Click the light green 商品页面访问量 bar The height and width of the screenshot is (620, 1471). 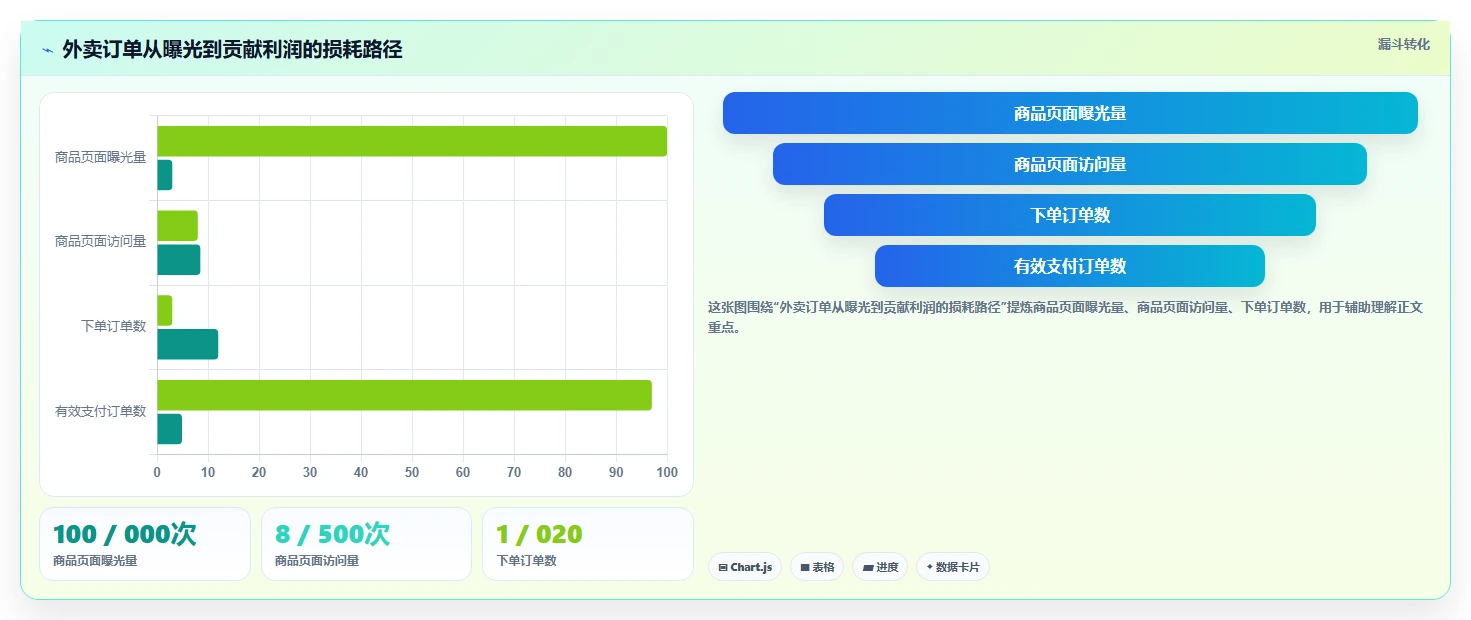click(177, 226)
